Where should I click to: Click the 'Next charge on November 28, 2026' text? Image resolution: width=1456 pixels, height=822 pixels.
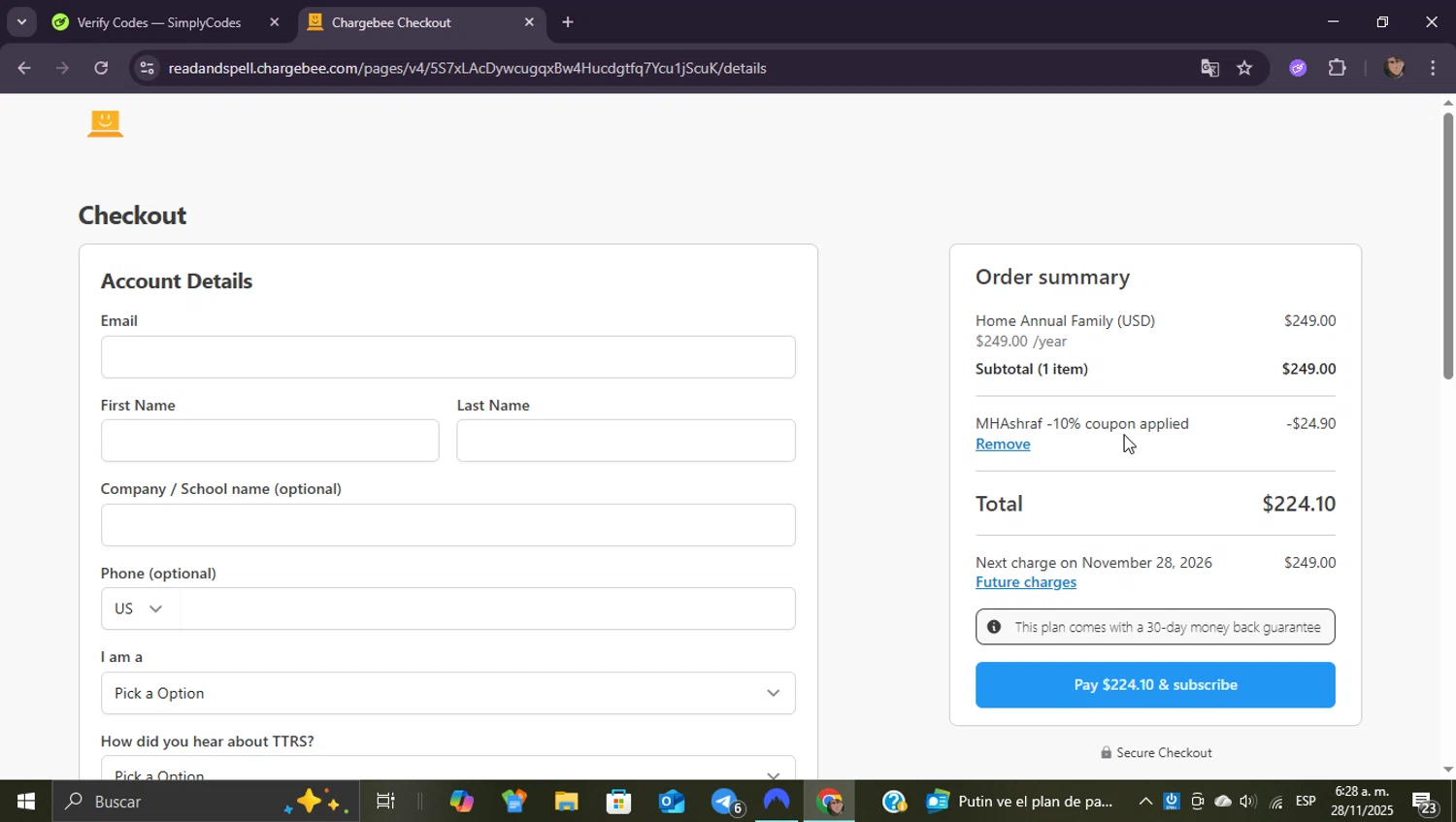click(1094, 563)
